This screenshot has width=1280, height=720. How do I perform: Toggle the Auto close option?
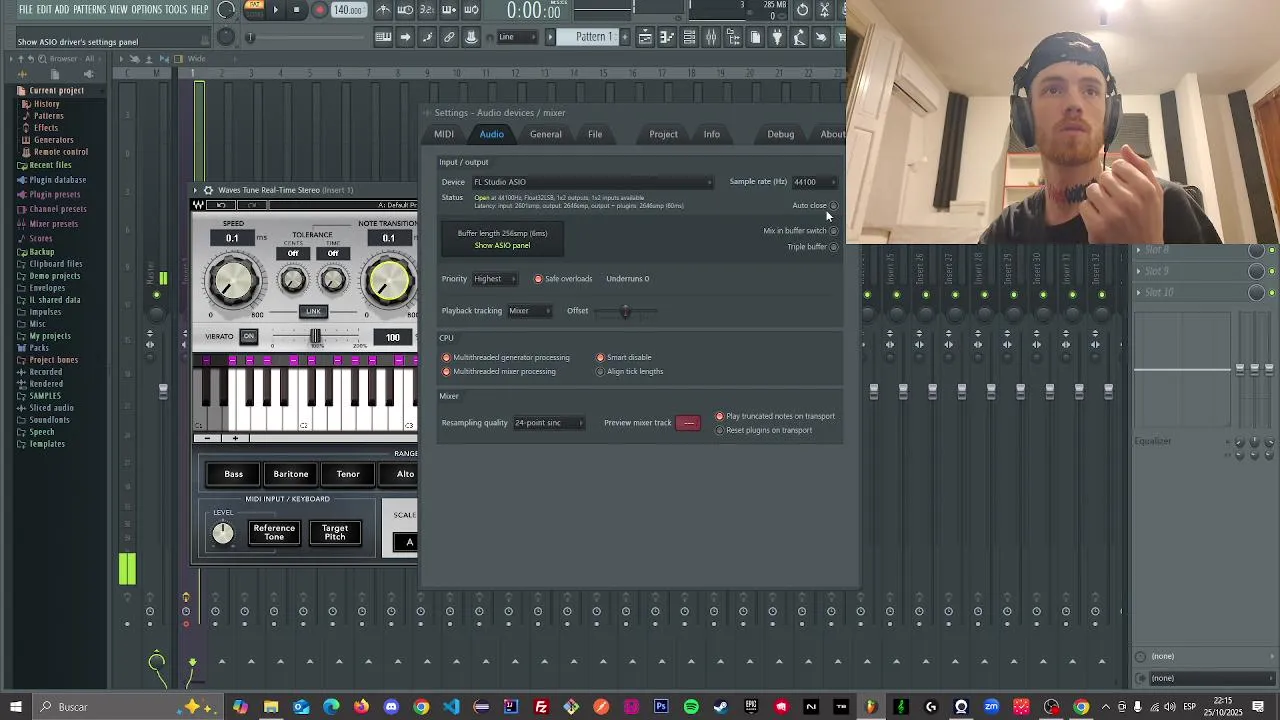click(833, 206)
